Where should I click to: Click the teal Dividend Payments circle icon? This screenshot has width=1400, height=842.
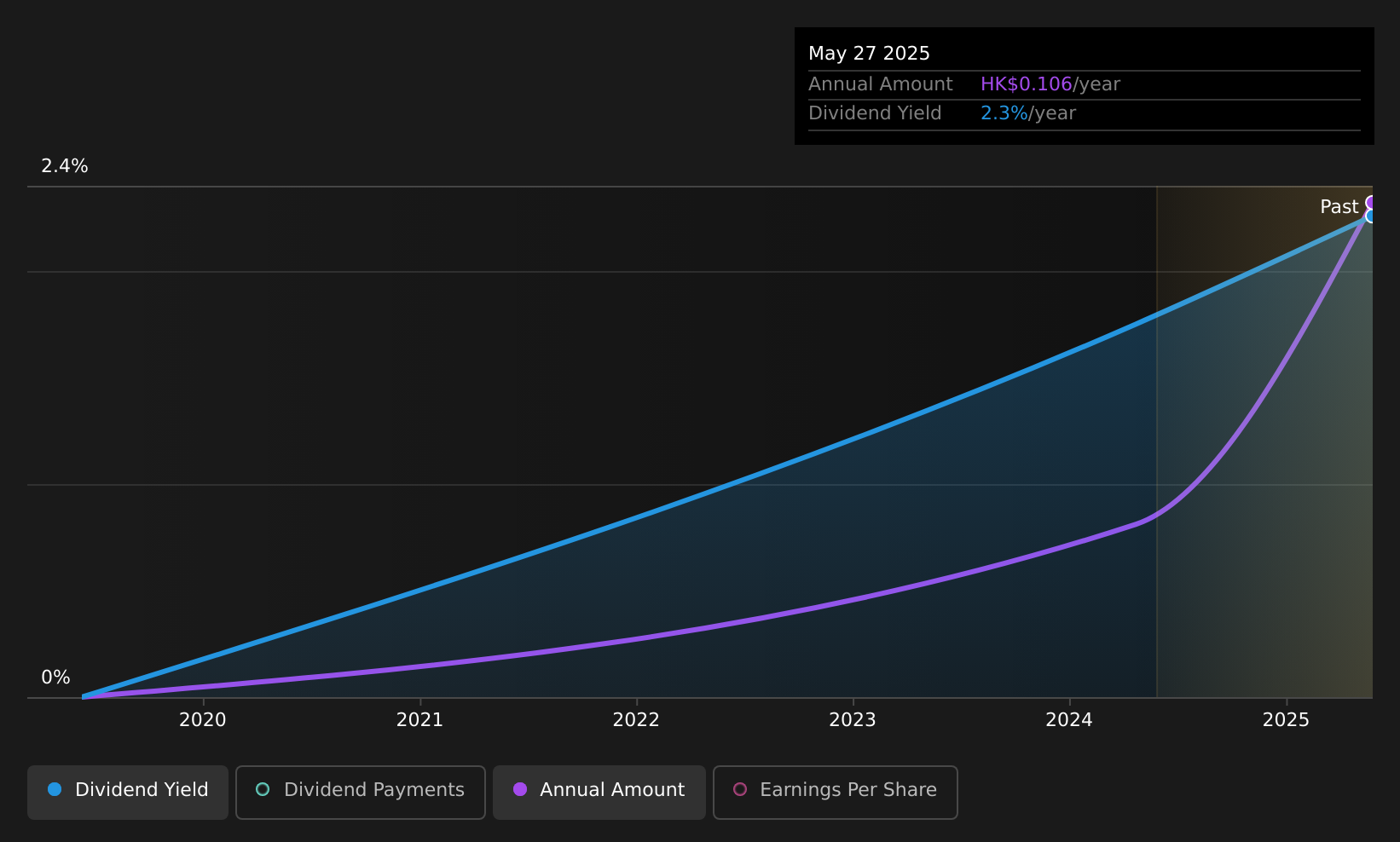[x=263, y=789]
